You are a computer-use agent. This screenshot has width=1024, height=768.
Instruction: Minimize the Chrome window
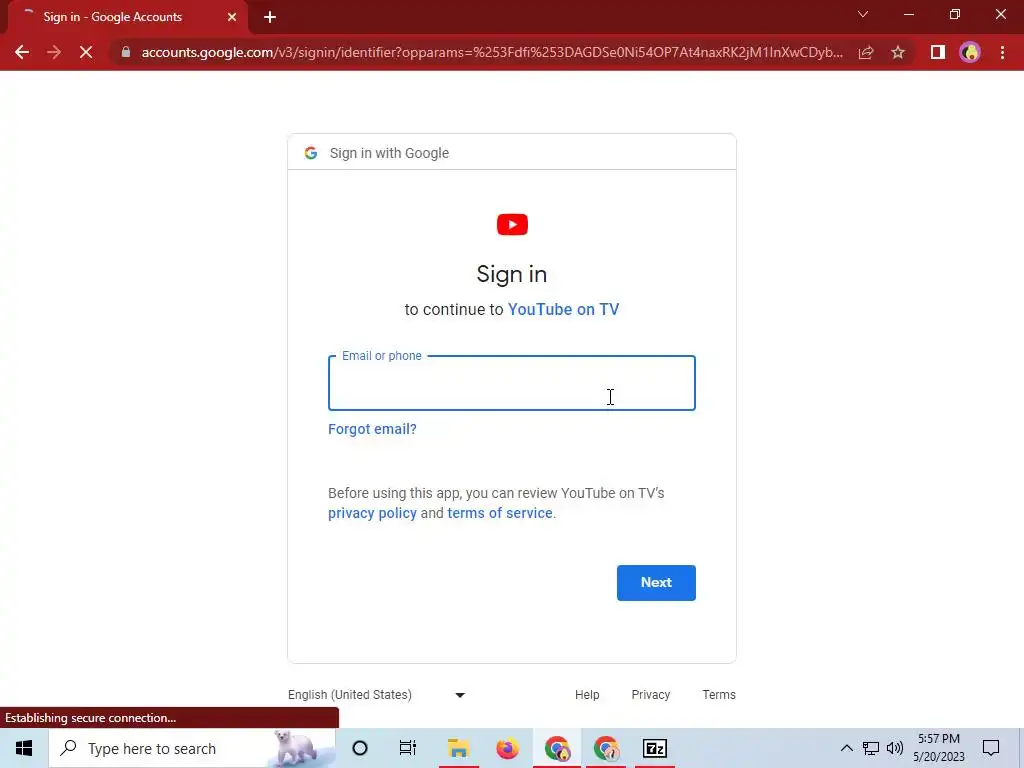(908, 14)
